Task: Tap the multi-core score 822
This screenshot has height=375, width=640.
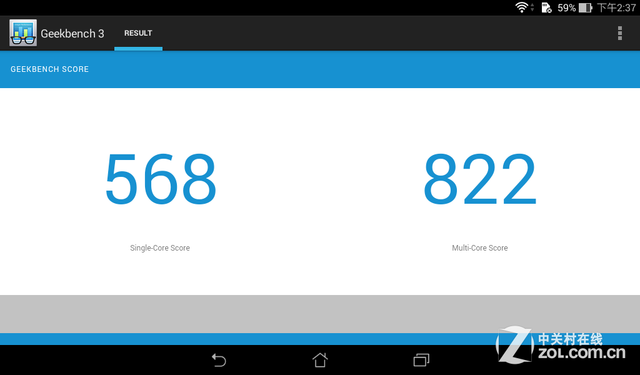Action: 480,179
